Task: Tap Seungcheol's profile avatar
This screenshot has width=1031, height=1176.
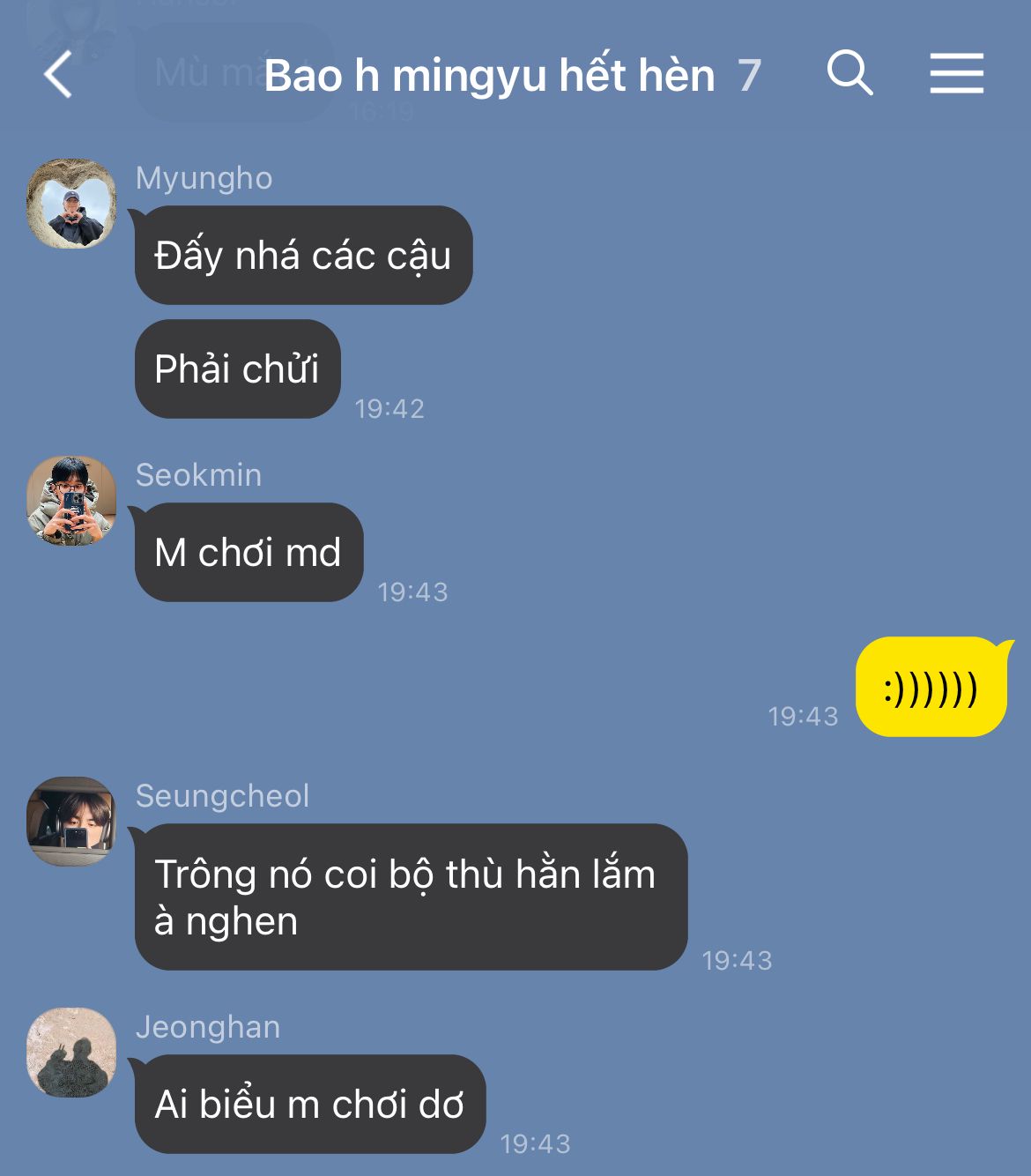Action: coord(71,822)
